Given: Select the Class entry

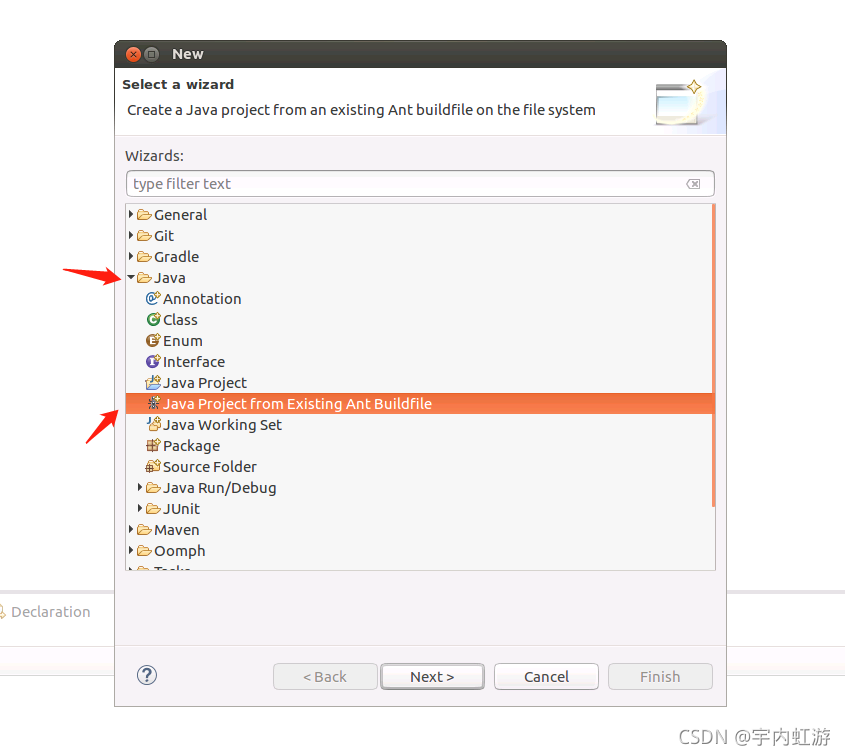Looking at the screenshot, I should pos(181,320).
